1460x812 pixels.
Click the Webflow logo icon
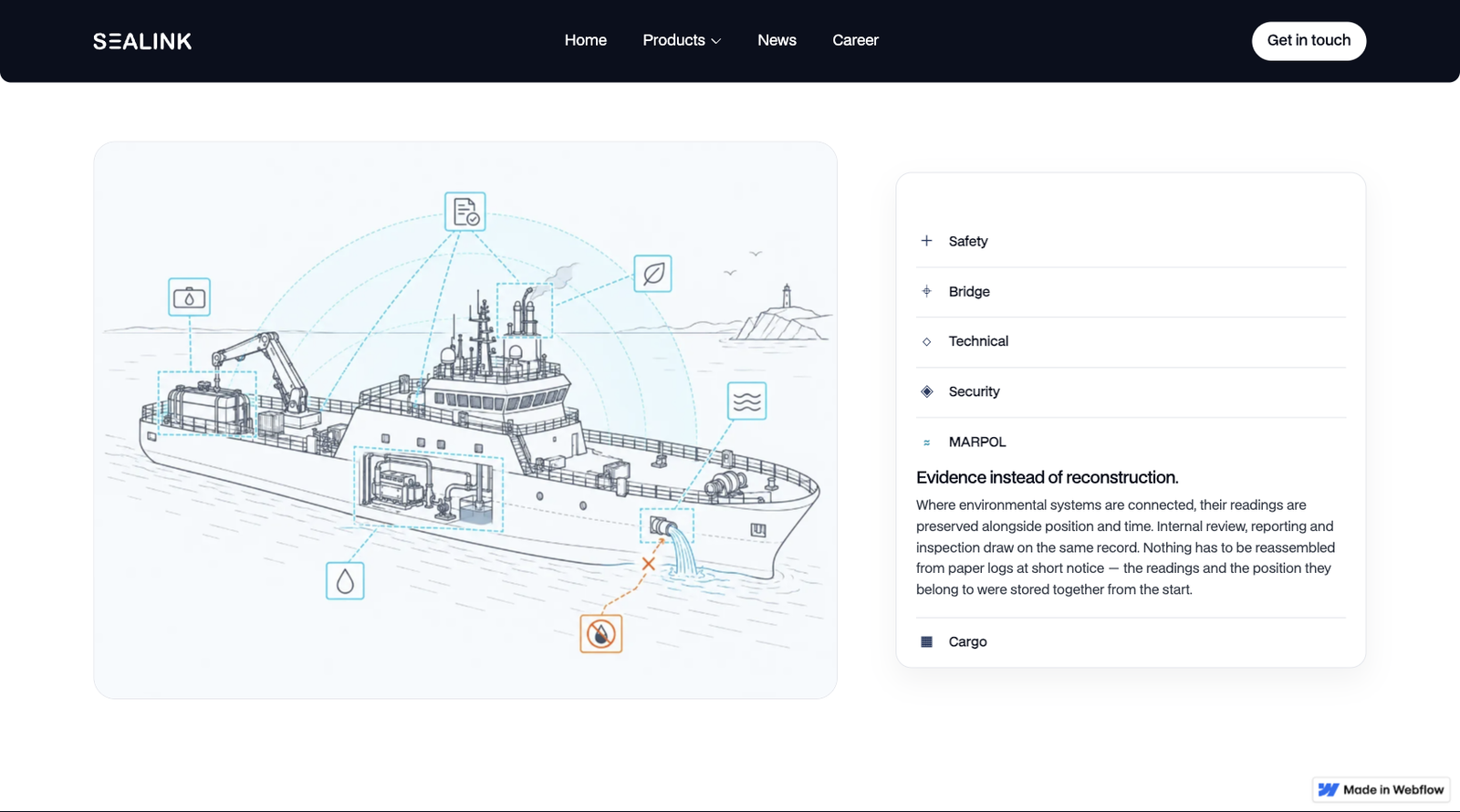click(1329, 790)
